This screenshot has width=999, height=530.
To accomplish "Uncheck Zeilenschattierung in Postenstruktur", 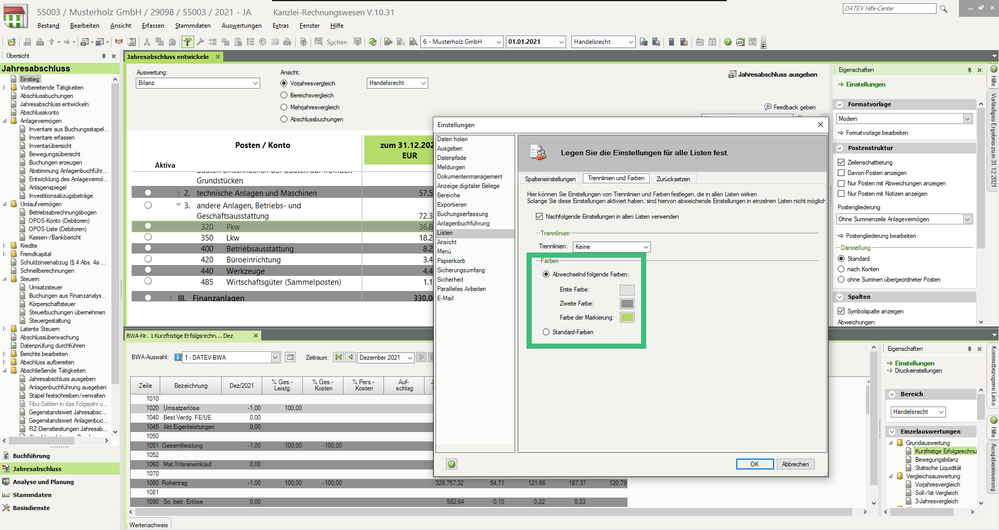I will coord(841,162).
